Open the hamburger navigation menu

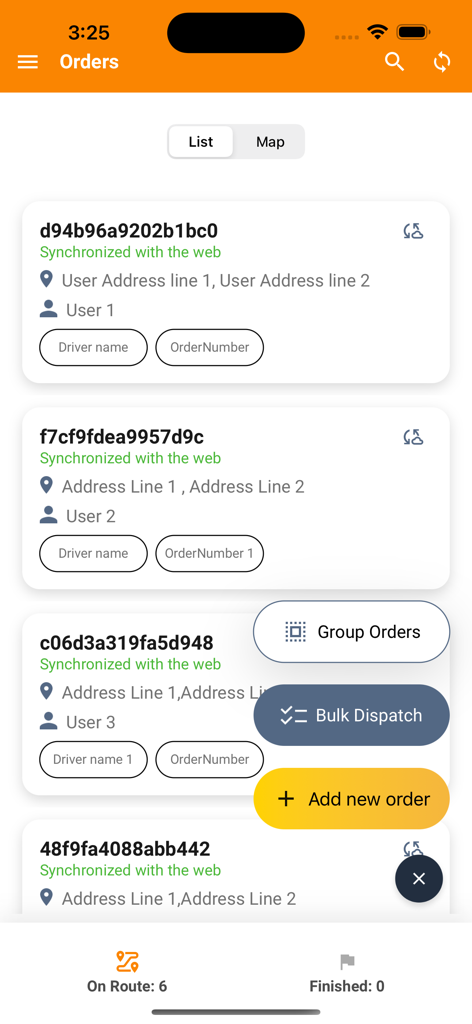27,62
